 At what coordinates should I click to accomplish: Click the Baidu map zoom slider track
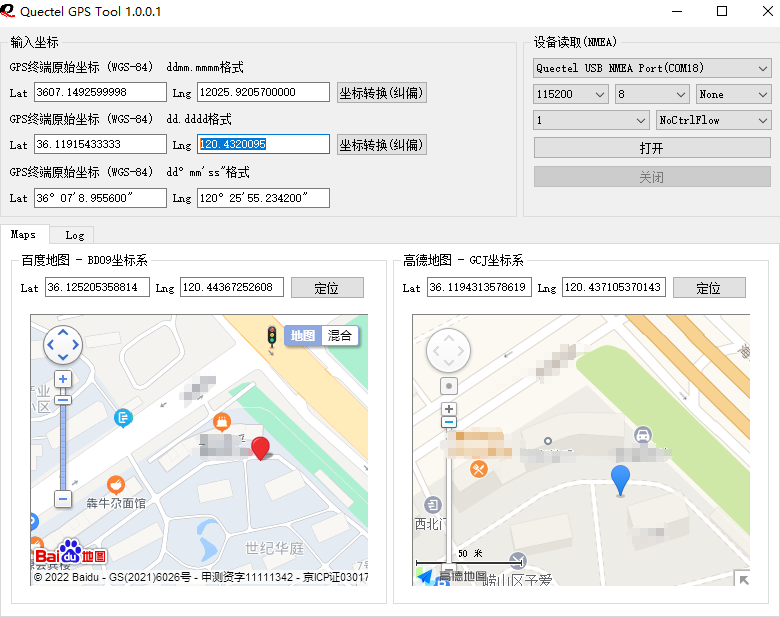63,445
